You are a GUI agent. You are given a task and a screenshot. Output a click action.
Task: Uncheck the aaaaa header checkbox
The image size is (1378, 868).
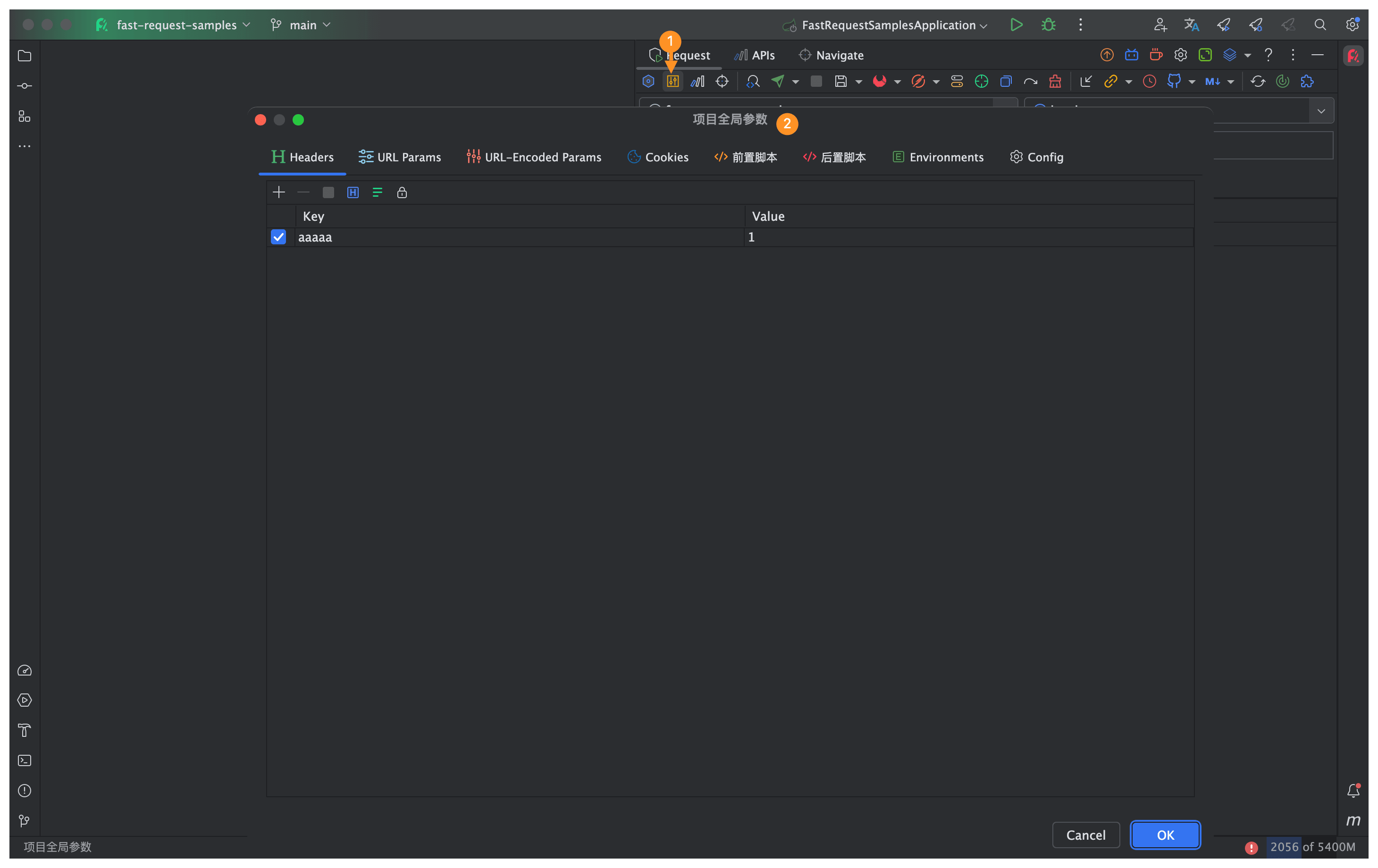tap(278, 237)
